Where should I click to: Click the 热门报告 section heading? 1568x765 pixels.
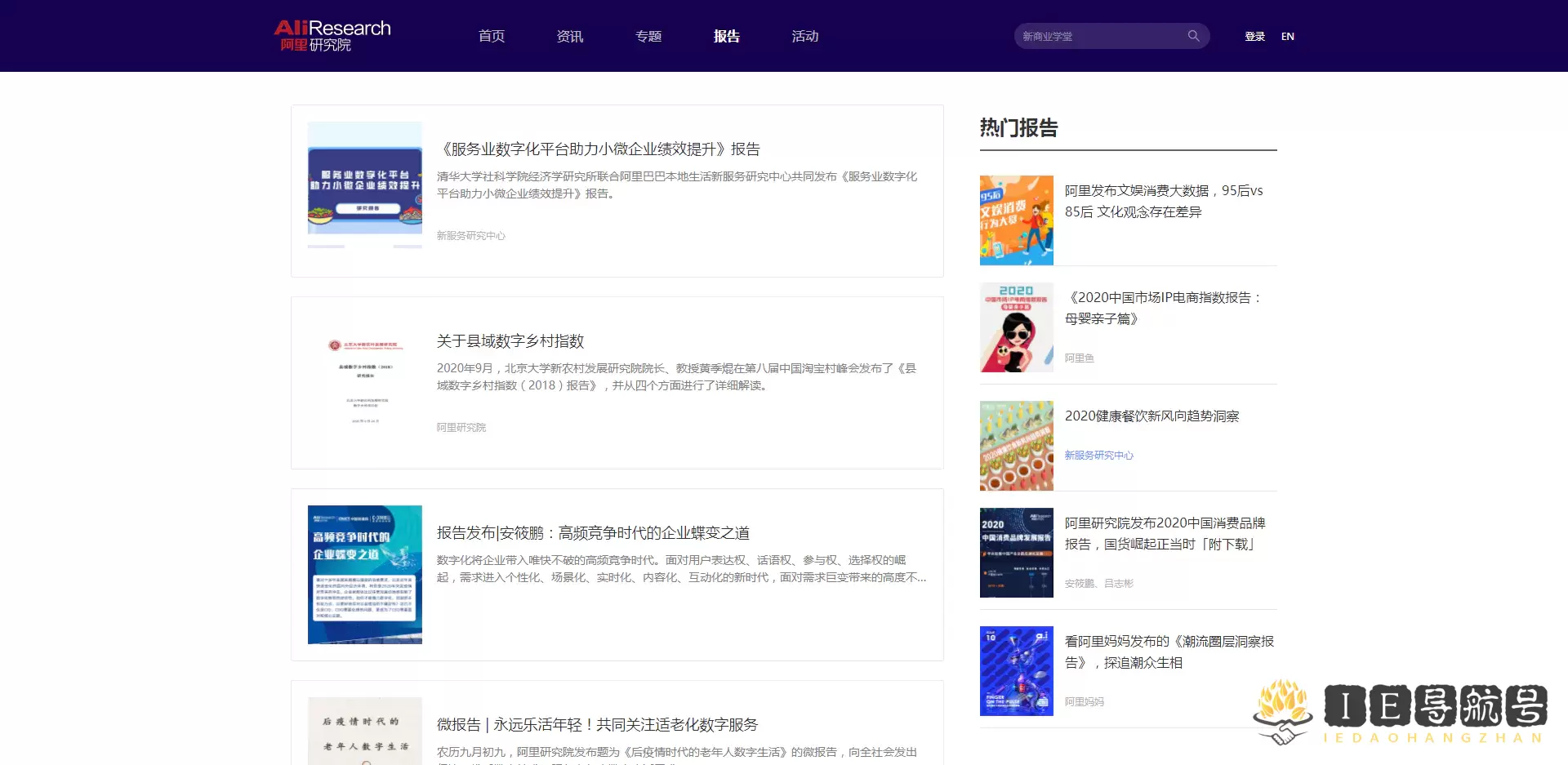click(1018, 128)
